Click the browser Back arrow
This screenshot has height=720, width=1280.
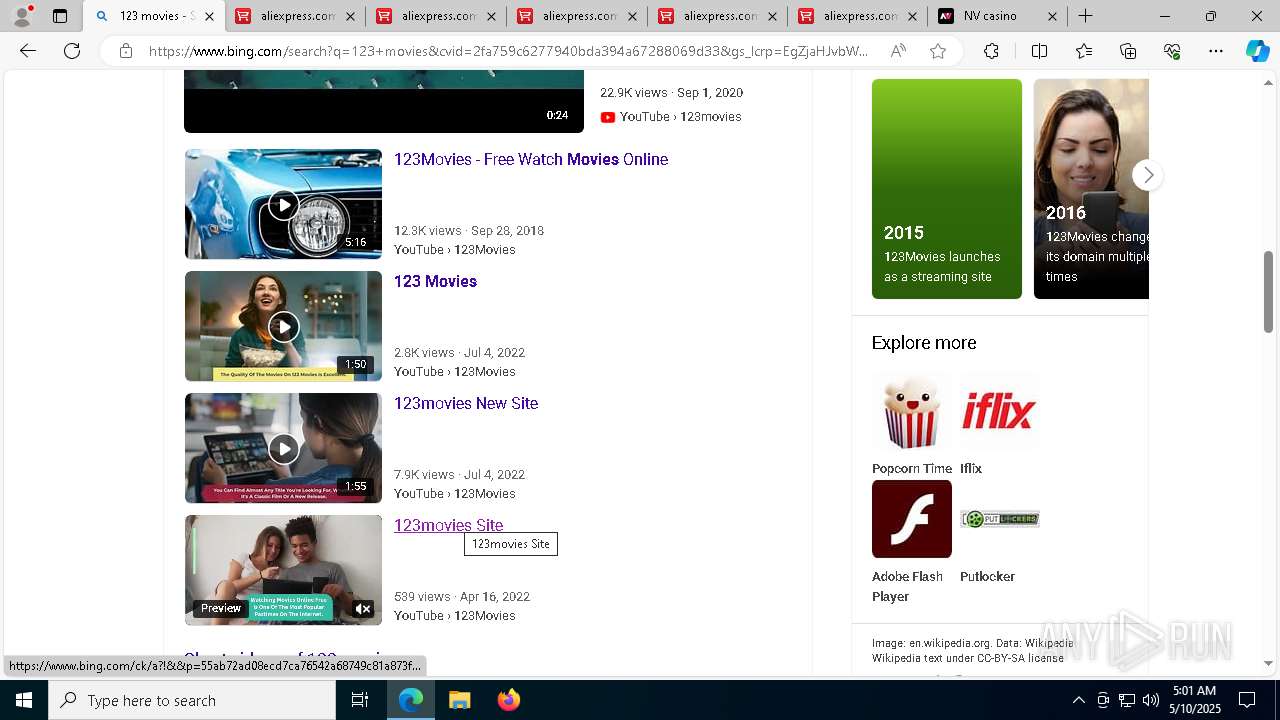click(28, 51)
